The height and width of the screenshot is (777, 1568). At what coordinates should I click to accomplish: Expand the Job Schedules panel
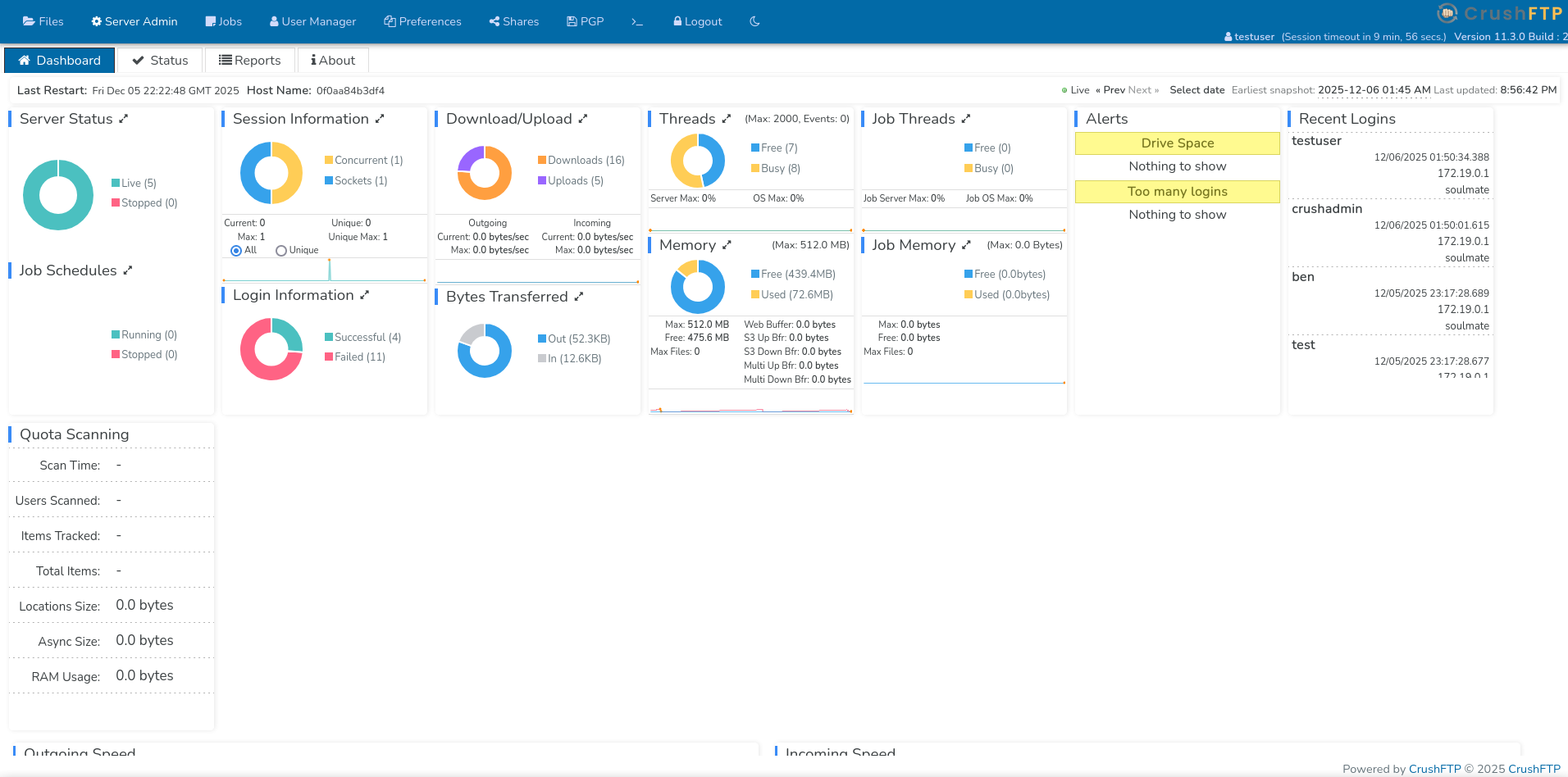128,270
